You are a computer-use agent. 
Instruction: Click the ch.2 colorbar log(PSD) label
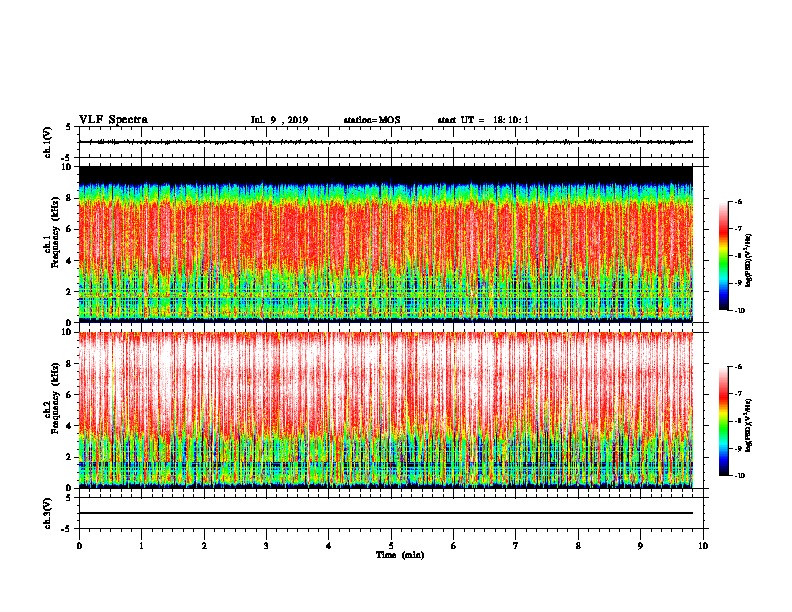coord(748,425)
